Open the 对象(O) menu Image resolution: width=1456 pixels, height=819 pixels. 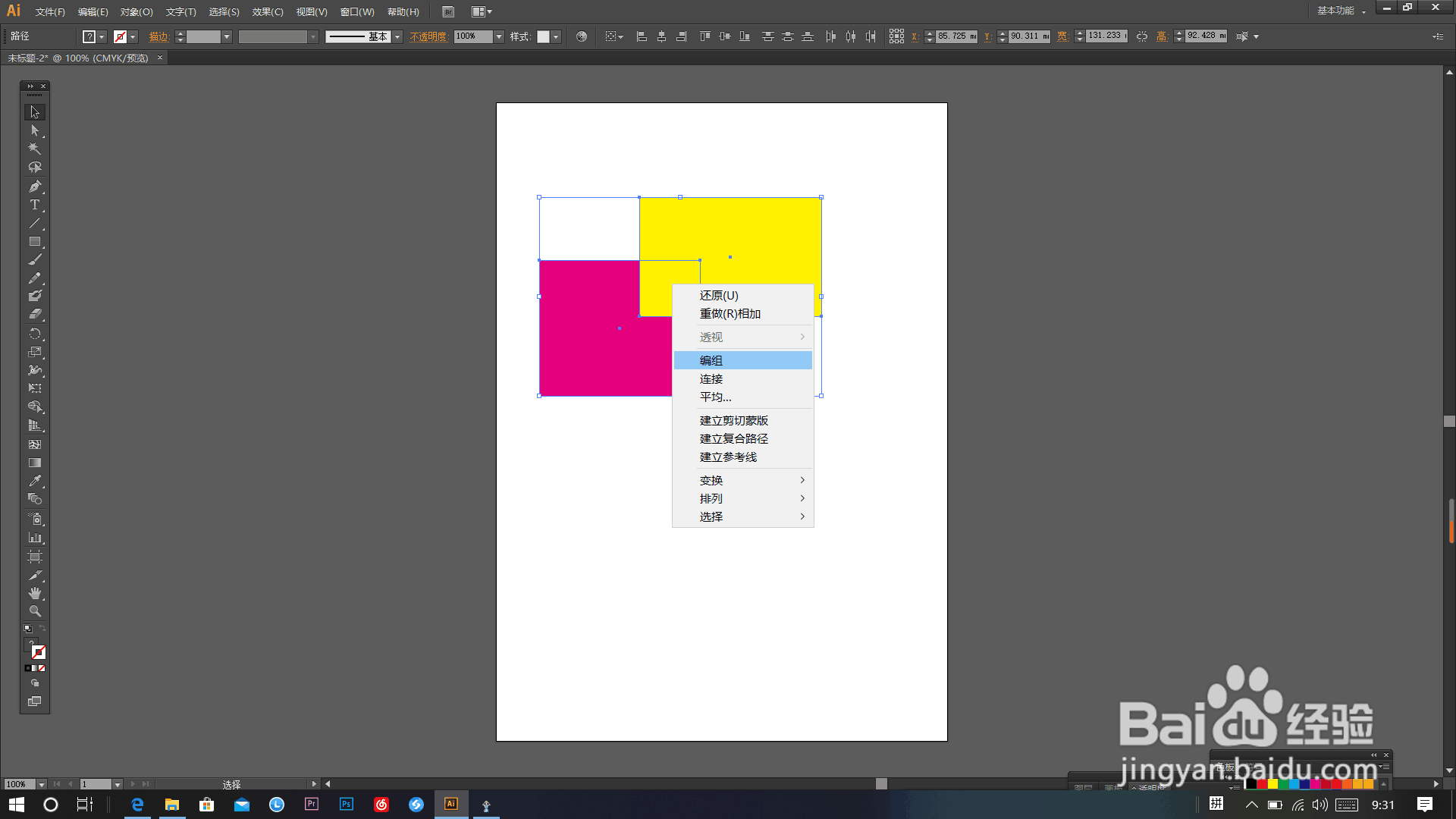[x=136, y=11]
